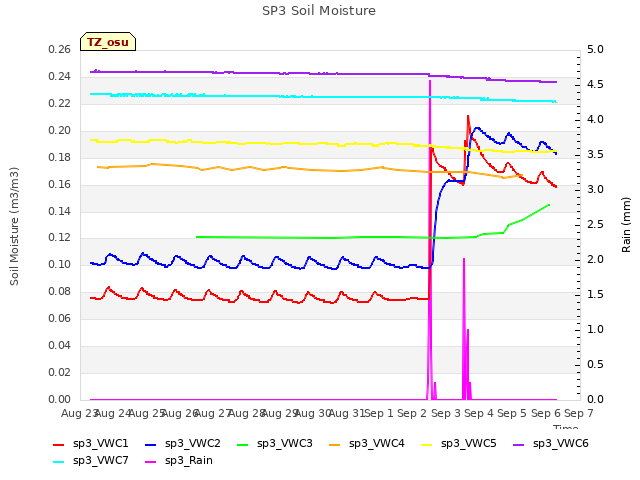Click the green sp3_VWC3 legend swatch
This screenshot has width=640, height=480.
click(242, 444)
